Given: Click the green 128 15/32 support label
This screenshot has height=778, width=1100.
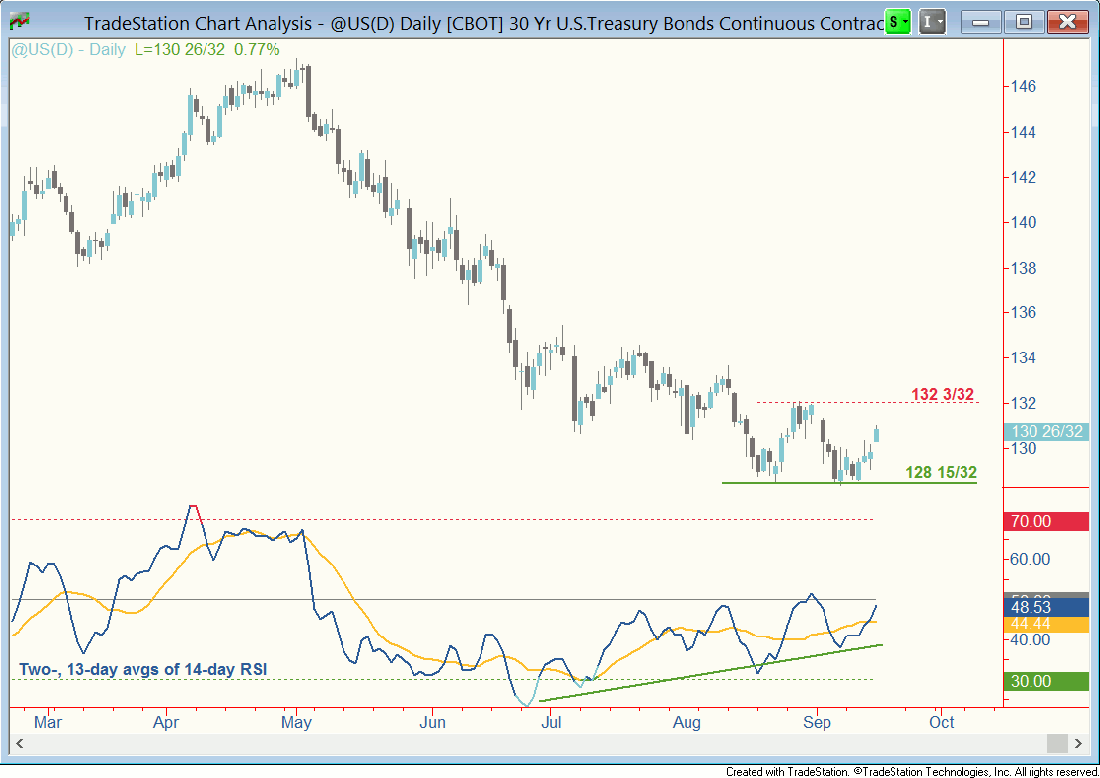Looking at the screenshot, I should (x=940, y=472).
